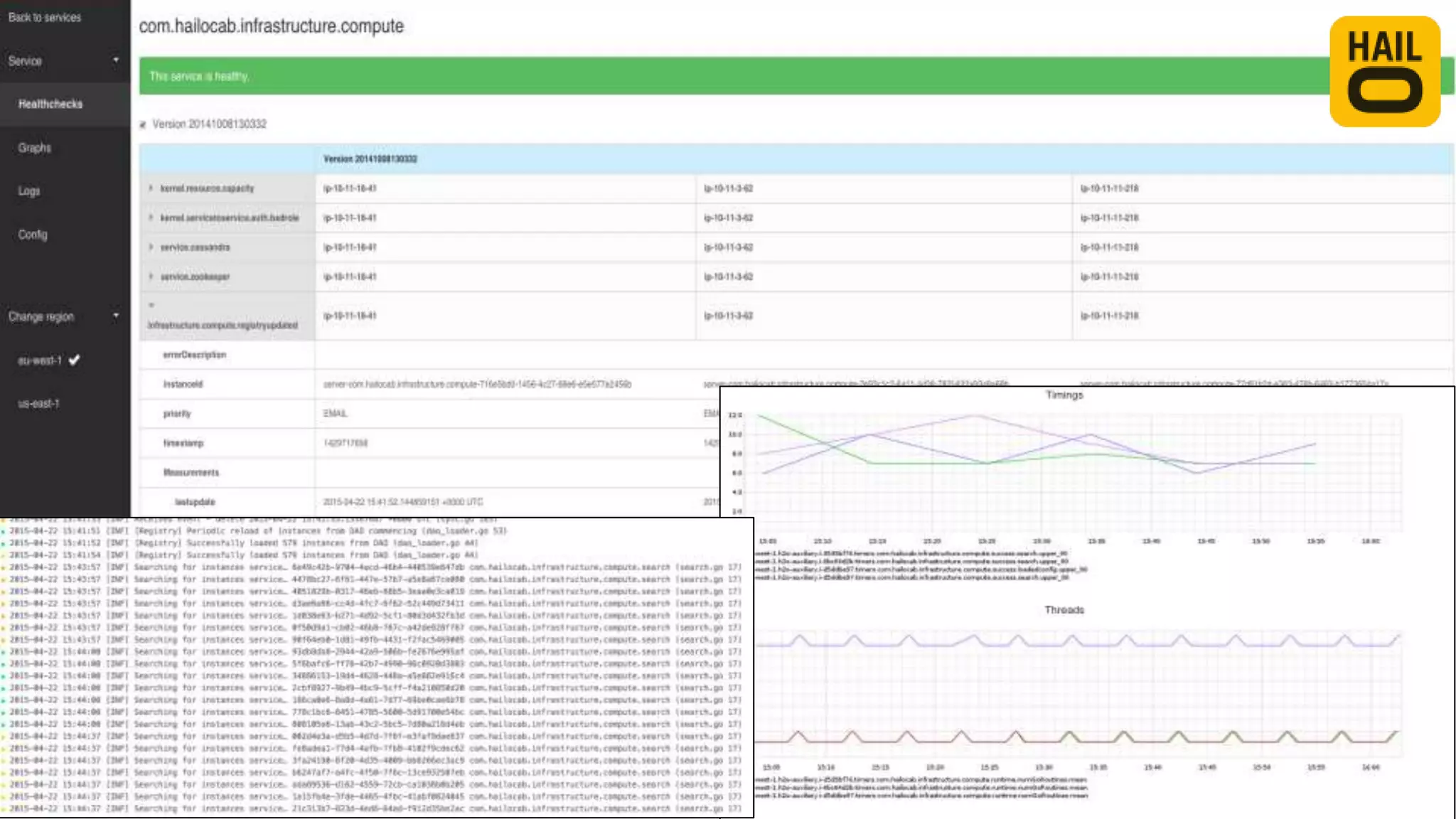
Task: Select the eu-west-1 region
Action: click(40, 360)
